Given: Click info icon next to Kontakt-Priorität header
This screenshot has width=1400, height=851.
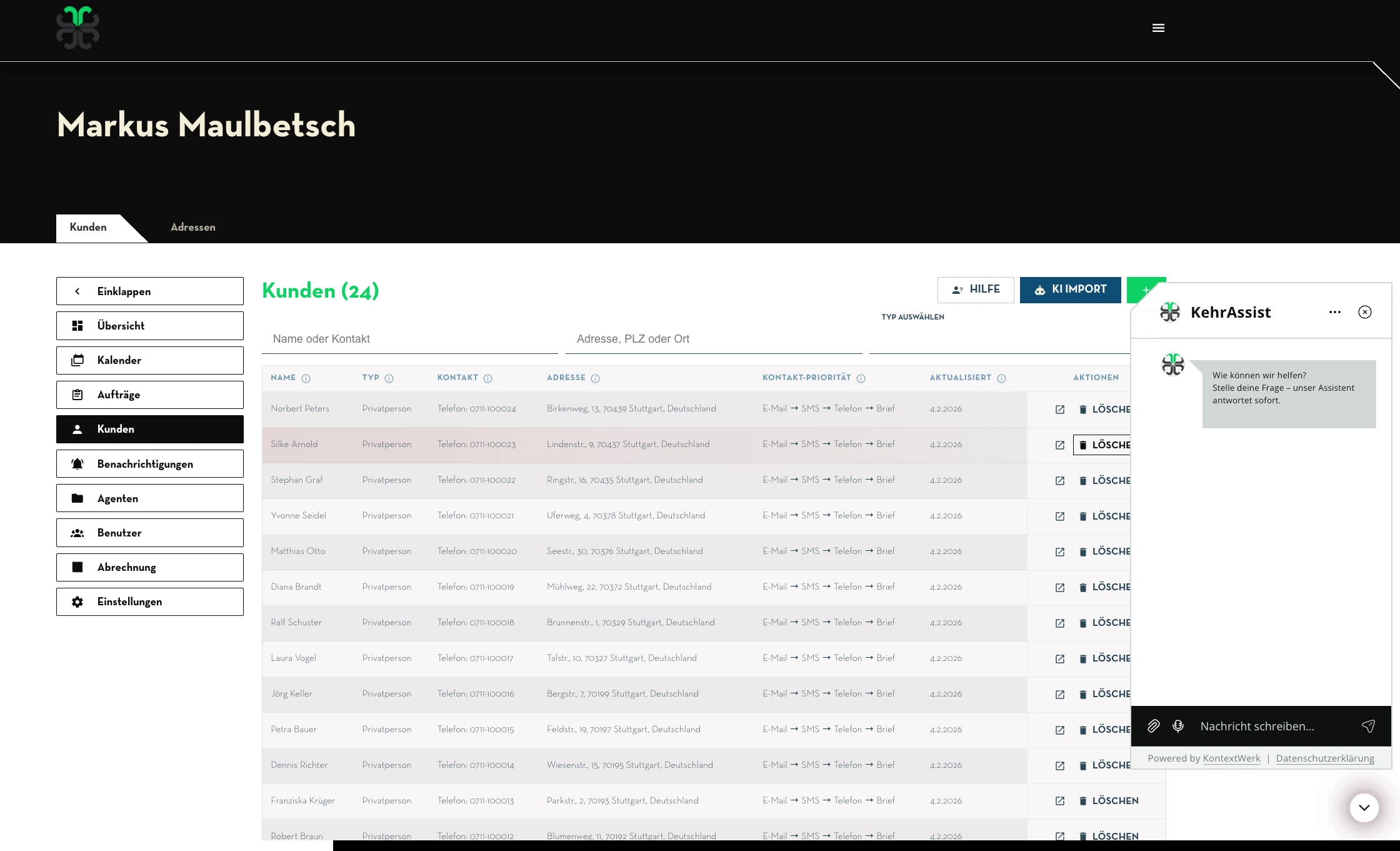Looking at the screenshot, I should coord(861,378).
